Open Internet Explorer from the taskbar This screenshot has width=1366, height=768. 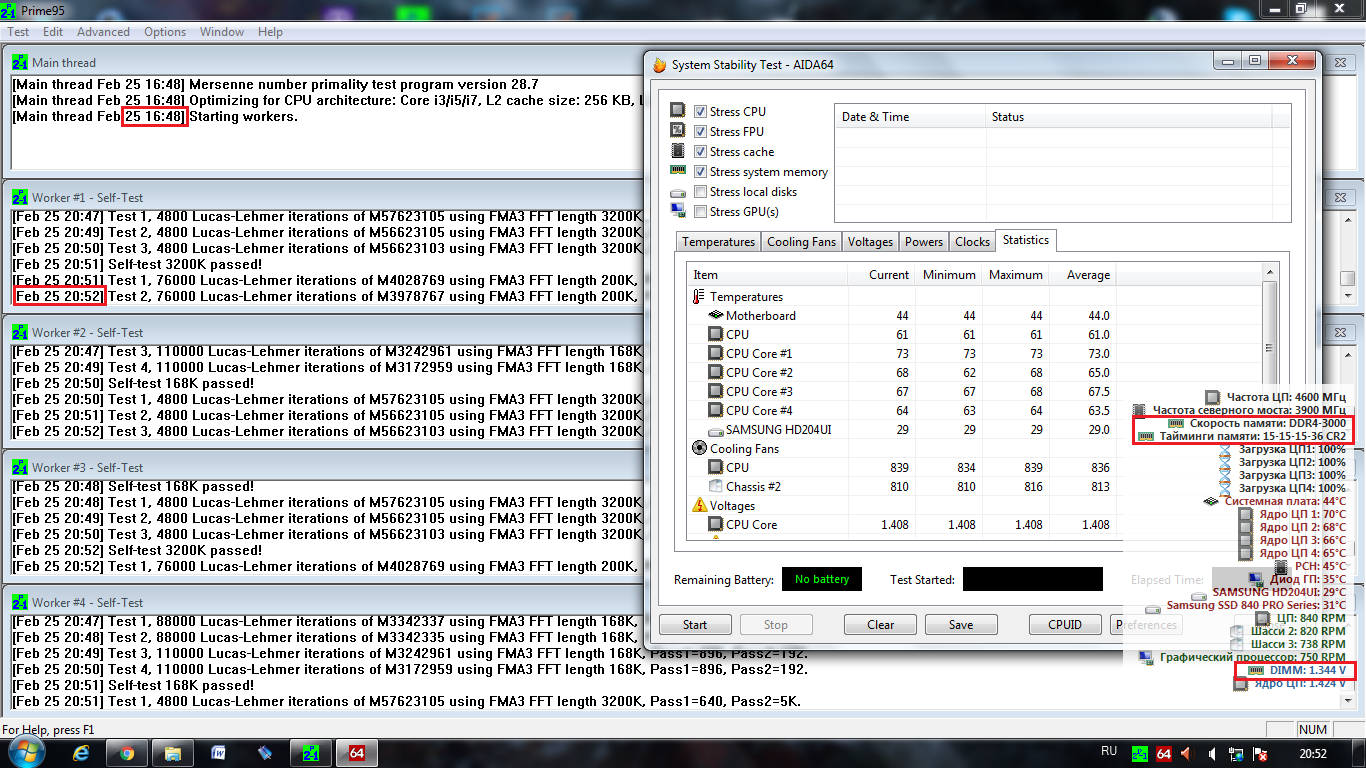coord(81,752)
